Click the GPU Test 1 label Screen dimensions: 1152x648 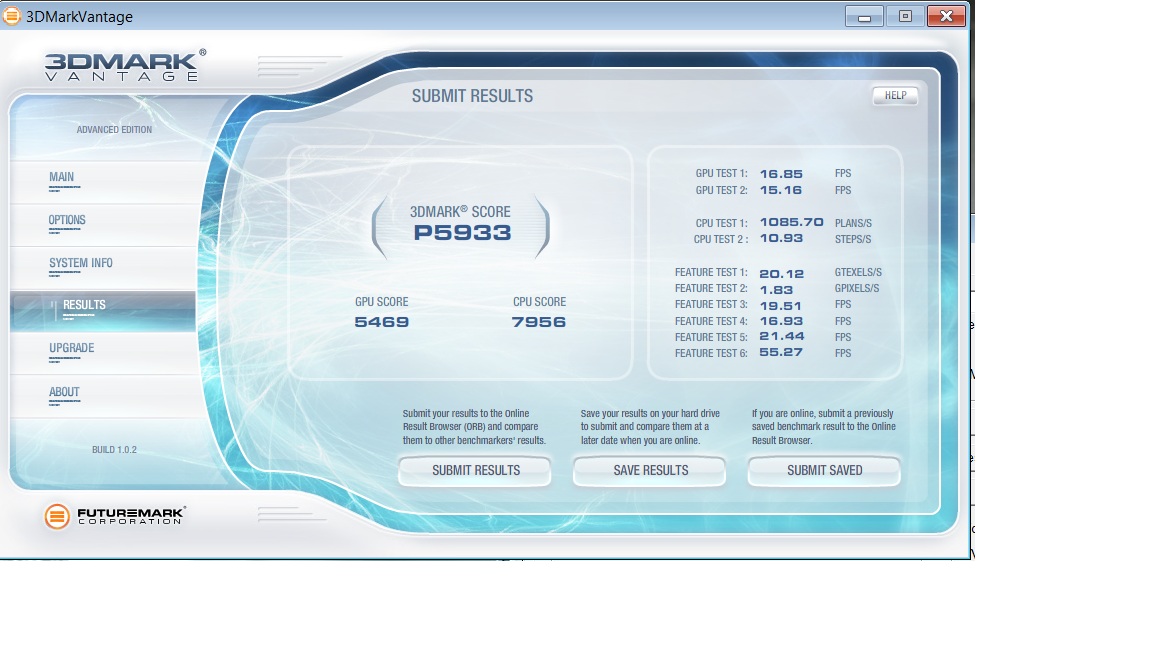click(721, 173)
